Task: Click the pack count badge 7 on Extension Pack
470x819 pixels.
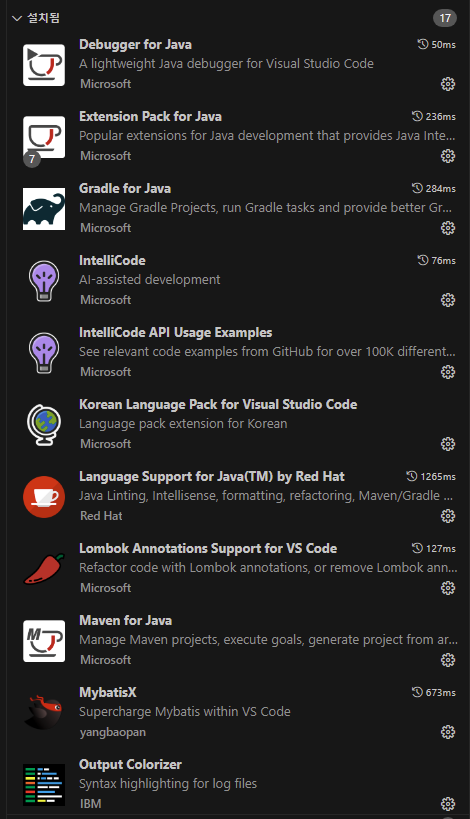Action: [x=32, y=159]
